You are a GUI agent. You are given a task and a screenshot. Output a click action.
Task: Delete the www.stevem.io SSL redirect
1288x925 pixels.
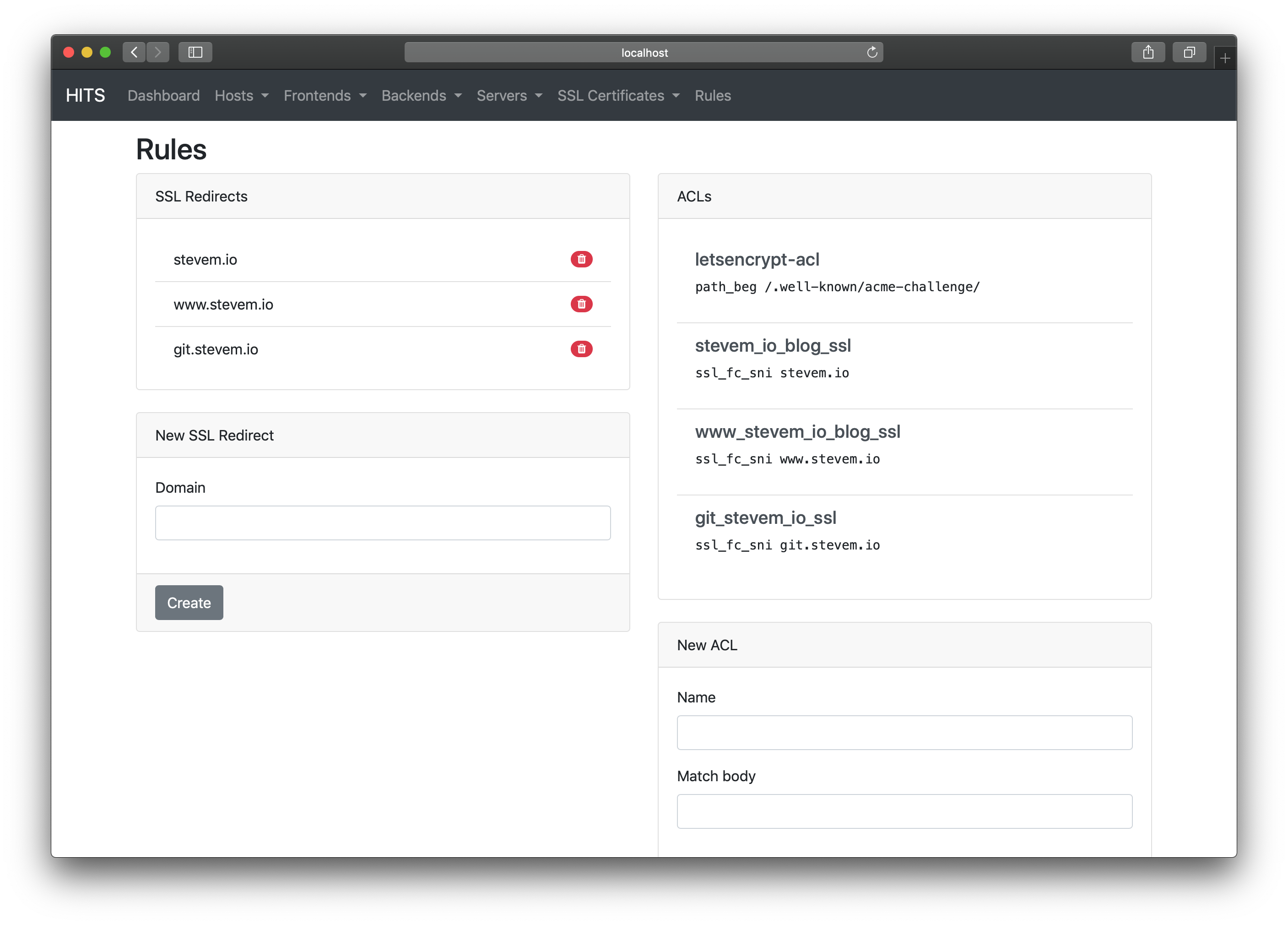pyautogui.click(x=582, y=305)
